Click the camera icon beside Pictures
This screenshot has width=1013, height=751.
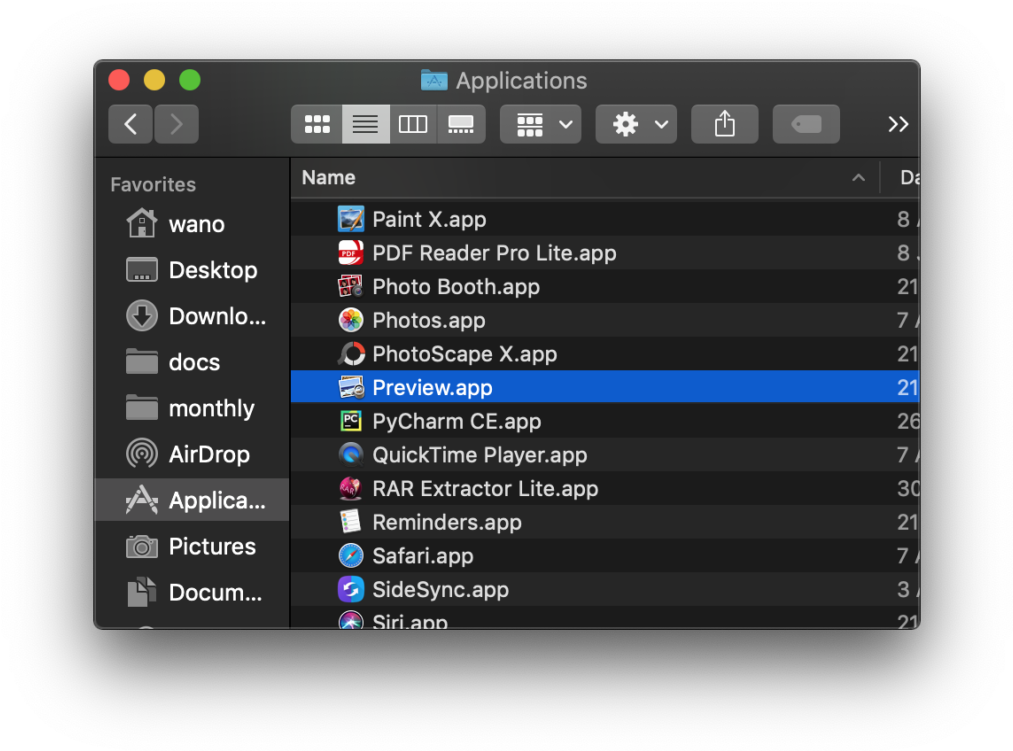(x=141, y=547)
